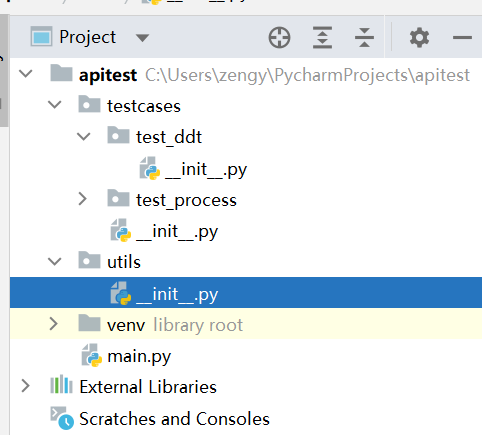Expand the test_process folder

click(82, 199)
